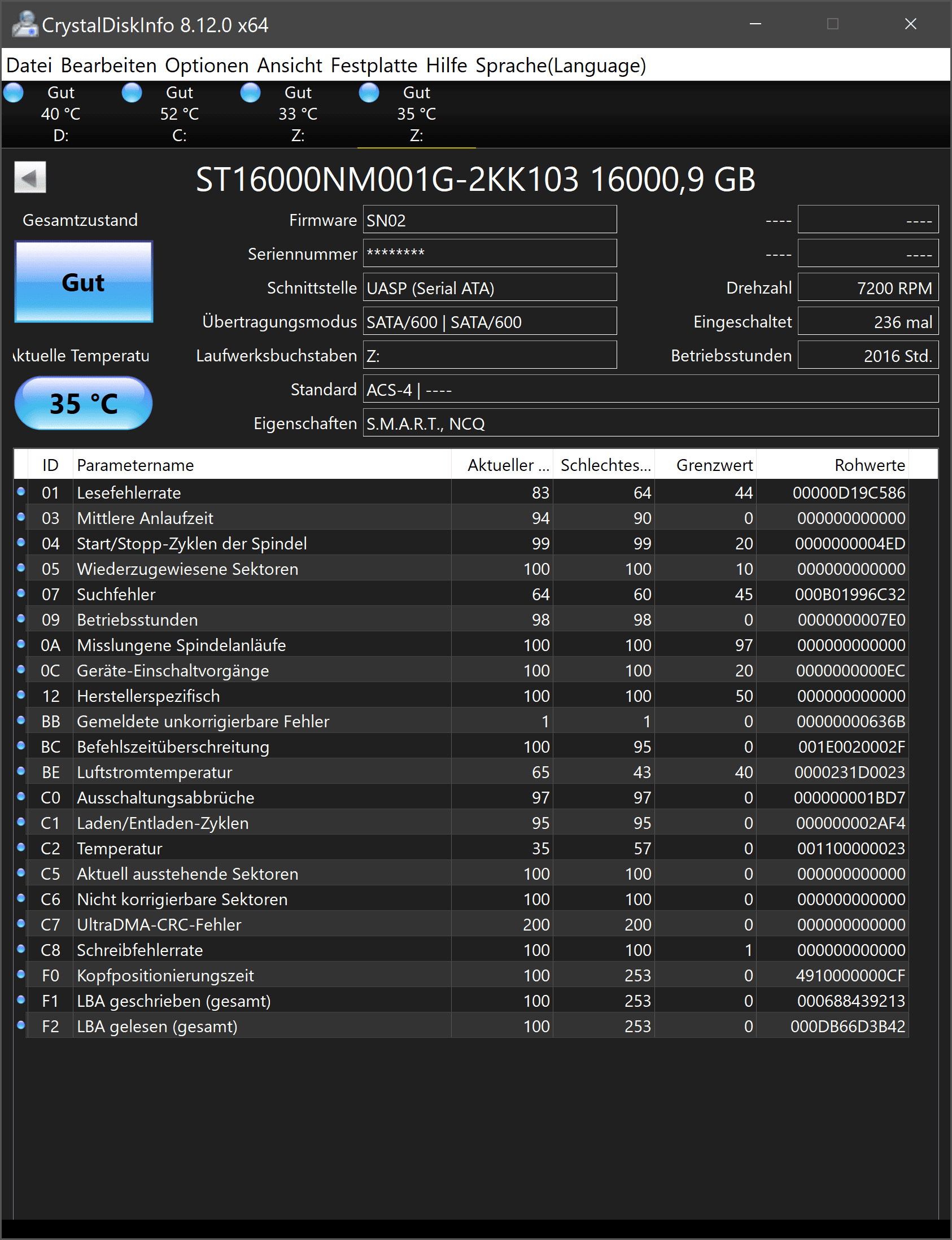Click the Übertragungsmodus field SATA/600
The image size is (952, 1240).
(x=490, y=321)
